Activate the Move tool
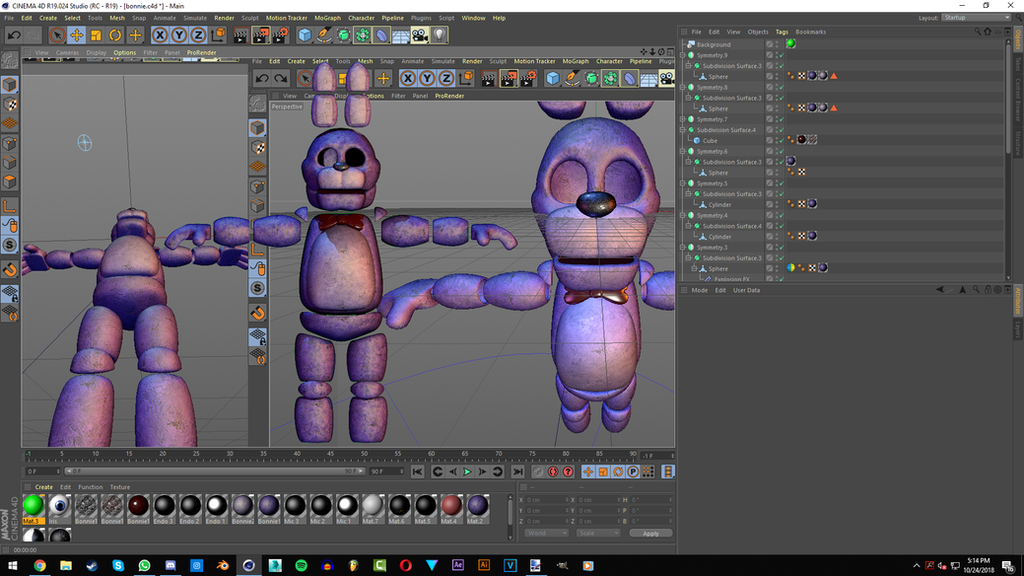The image size is (1024, 576). pos(76,35)
